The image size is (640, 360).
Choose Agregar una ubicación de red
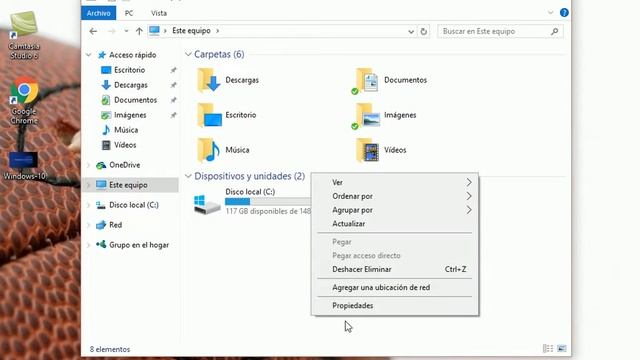(395, 287)
